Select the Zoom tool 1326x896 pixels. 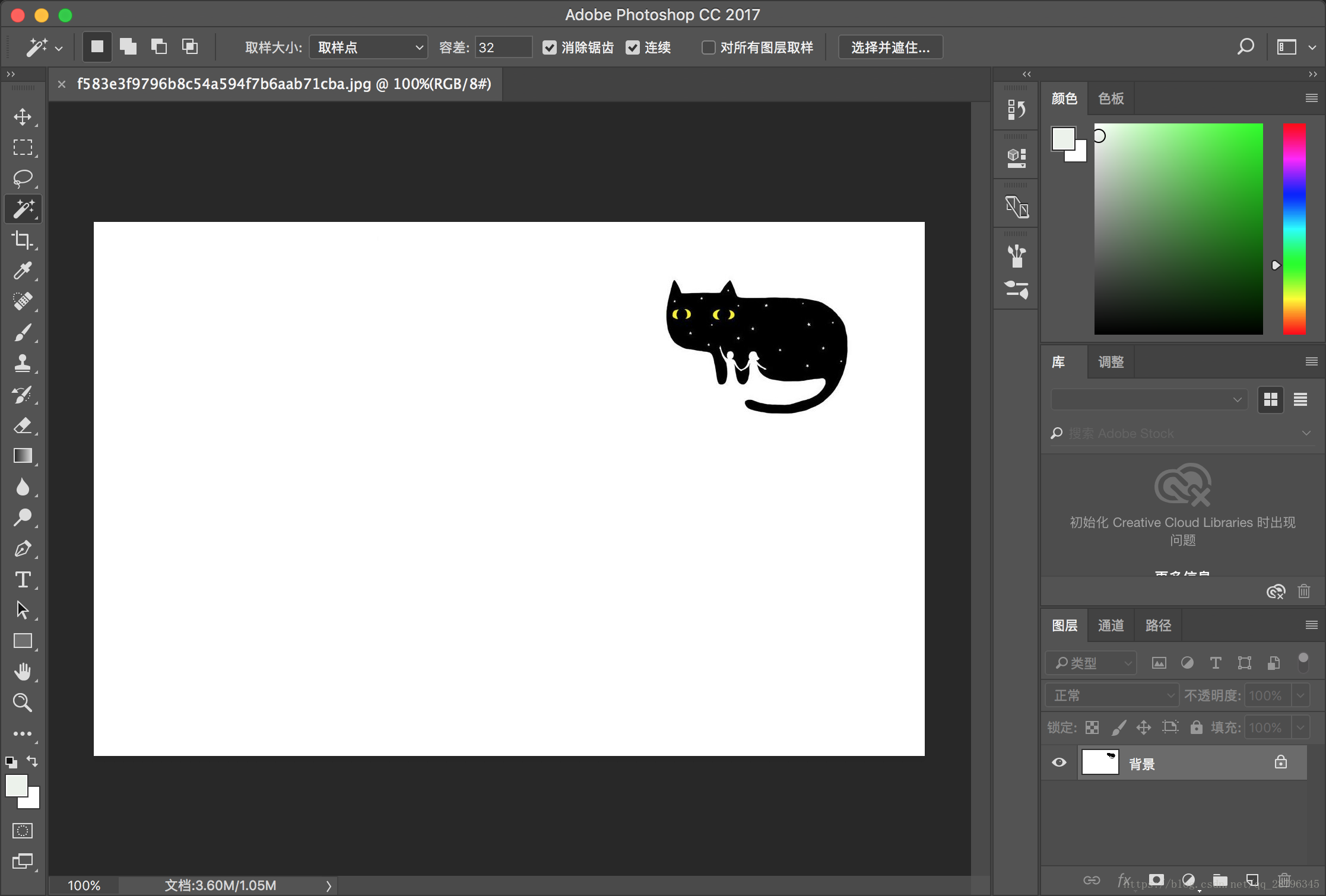(23, 703)
